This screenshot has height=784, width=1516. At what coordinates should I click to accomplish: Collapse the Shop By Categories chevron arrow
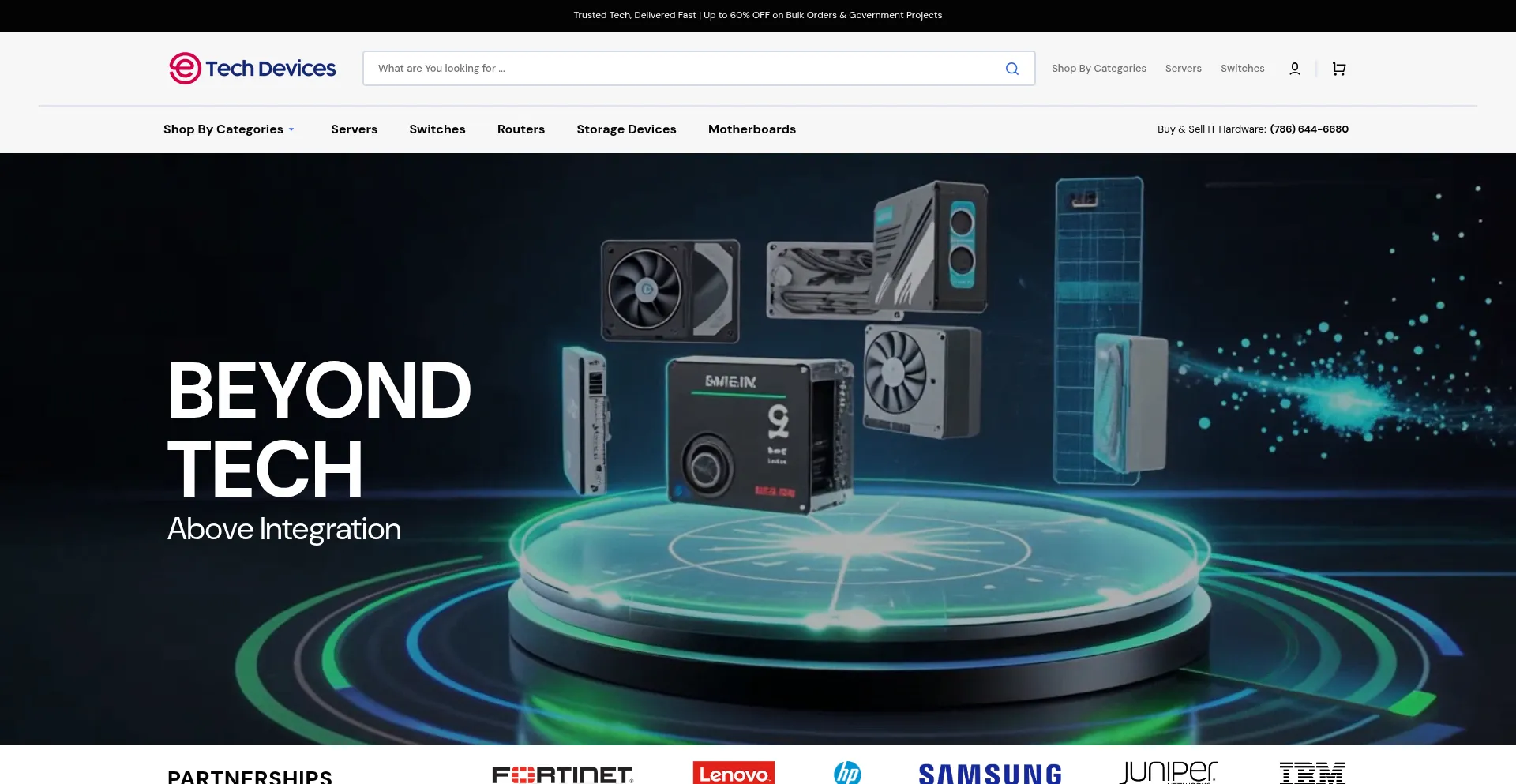click(x=291, y=130)
